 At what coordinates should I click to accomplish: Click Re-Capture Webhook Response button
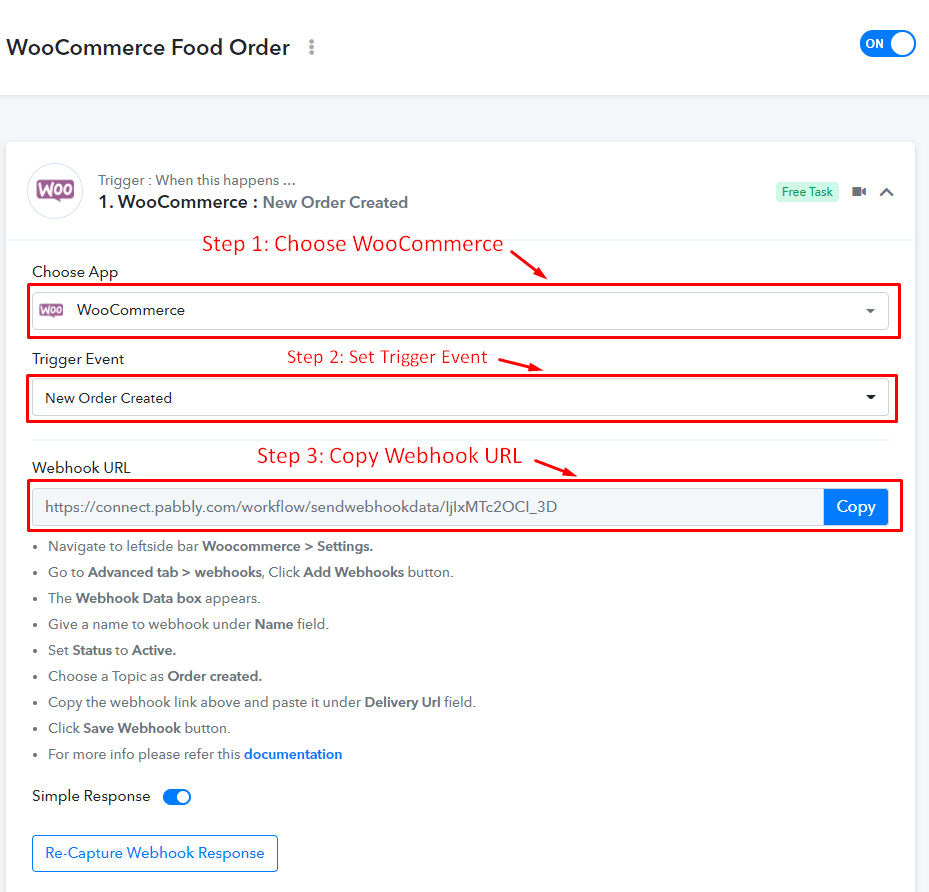pyautogui.click(x=155, y=853)
